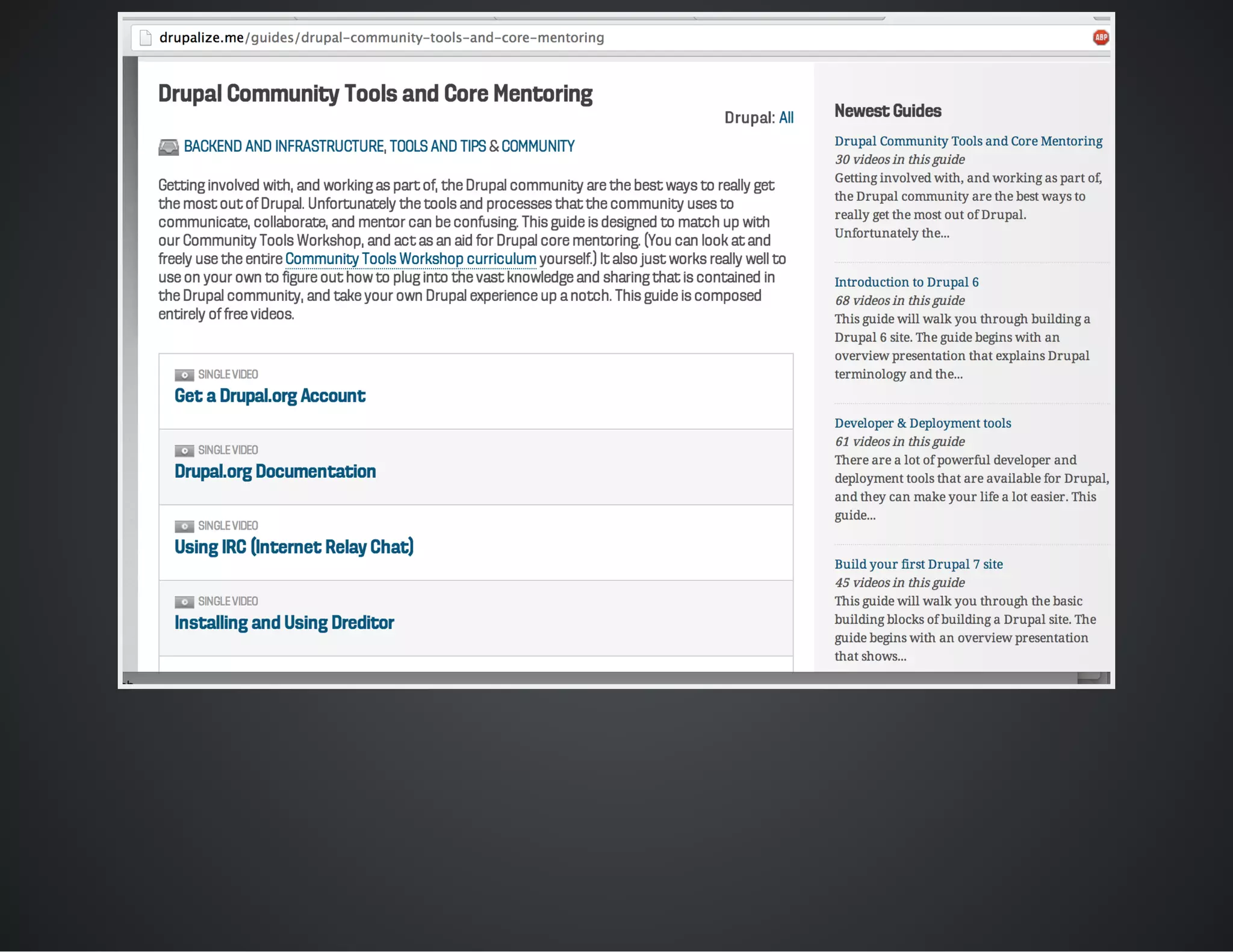The image size is (1233, 952).
Task: Open Installing and Using Dreditor video
Action: pos(284,623)
